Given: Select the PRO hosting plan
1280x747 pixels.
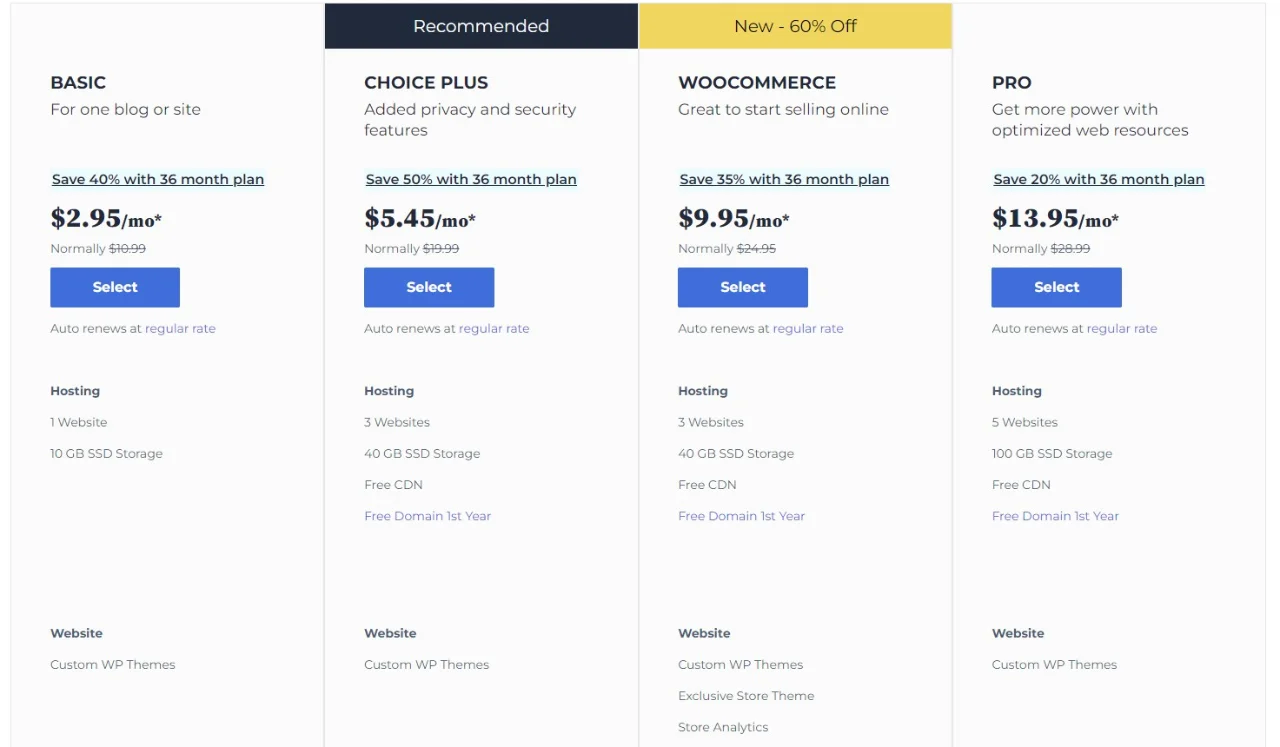Looking at the screenshot, I should 1056,287.
